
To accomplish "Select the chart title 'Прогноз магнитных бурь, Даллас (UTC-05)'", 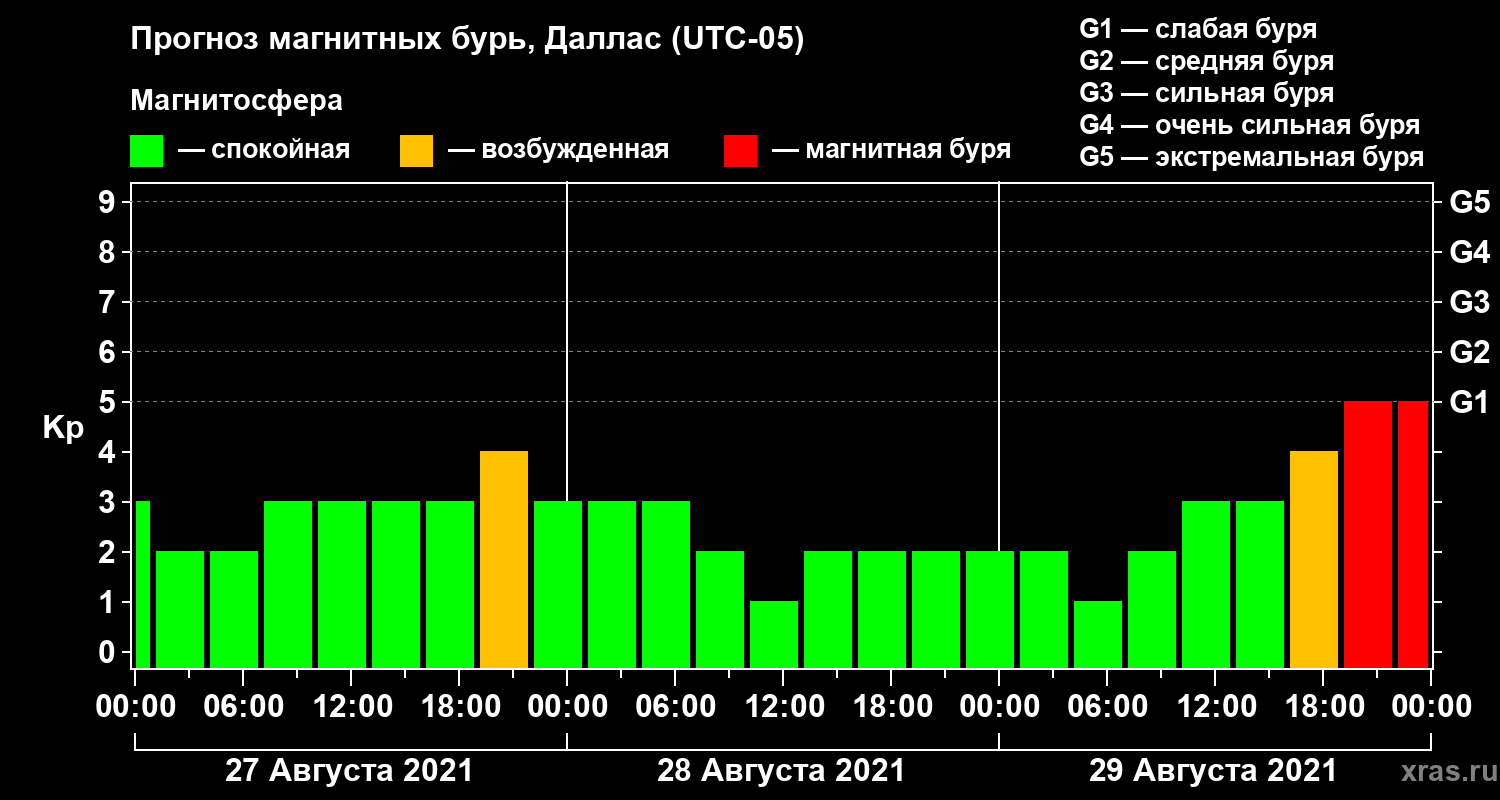I will 468,41.
